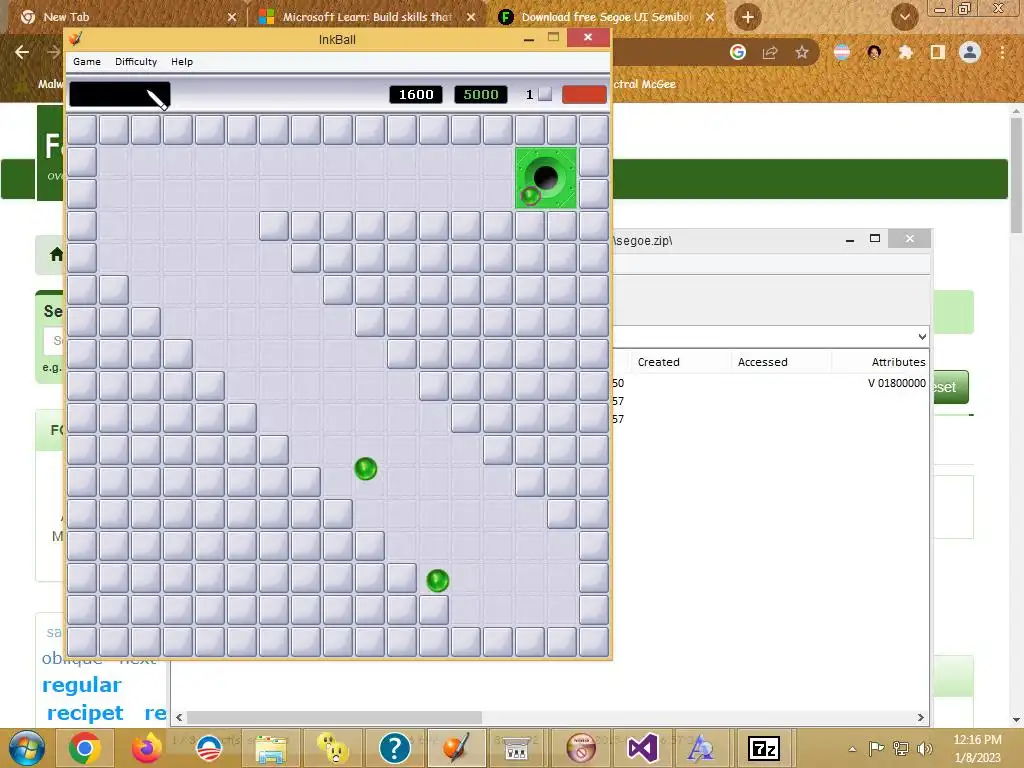Image resolution: width=1024 pixels, height=768 pixels.
Task: Open Chrome from the taskbar
Action: tap(85, 748)
